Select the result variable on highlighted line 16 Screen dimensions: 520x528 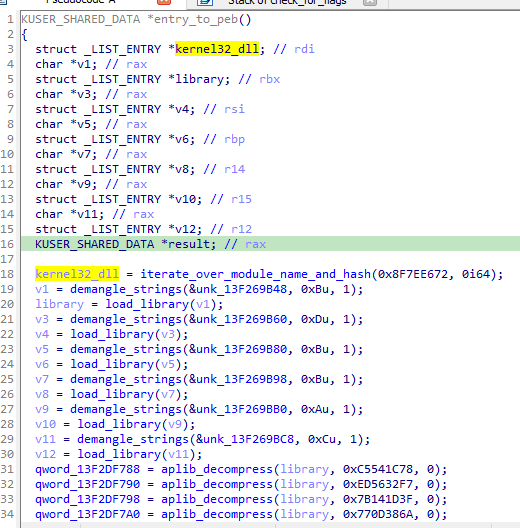189,244
